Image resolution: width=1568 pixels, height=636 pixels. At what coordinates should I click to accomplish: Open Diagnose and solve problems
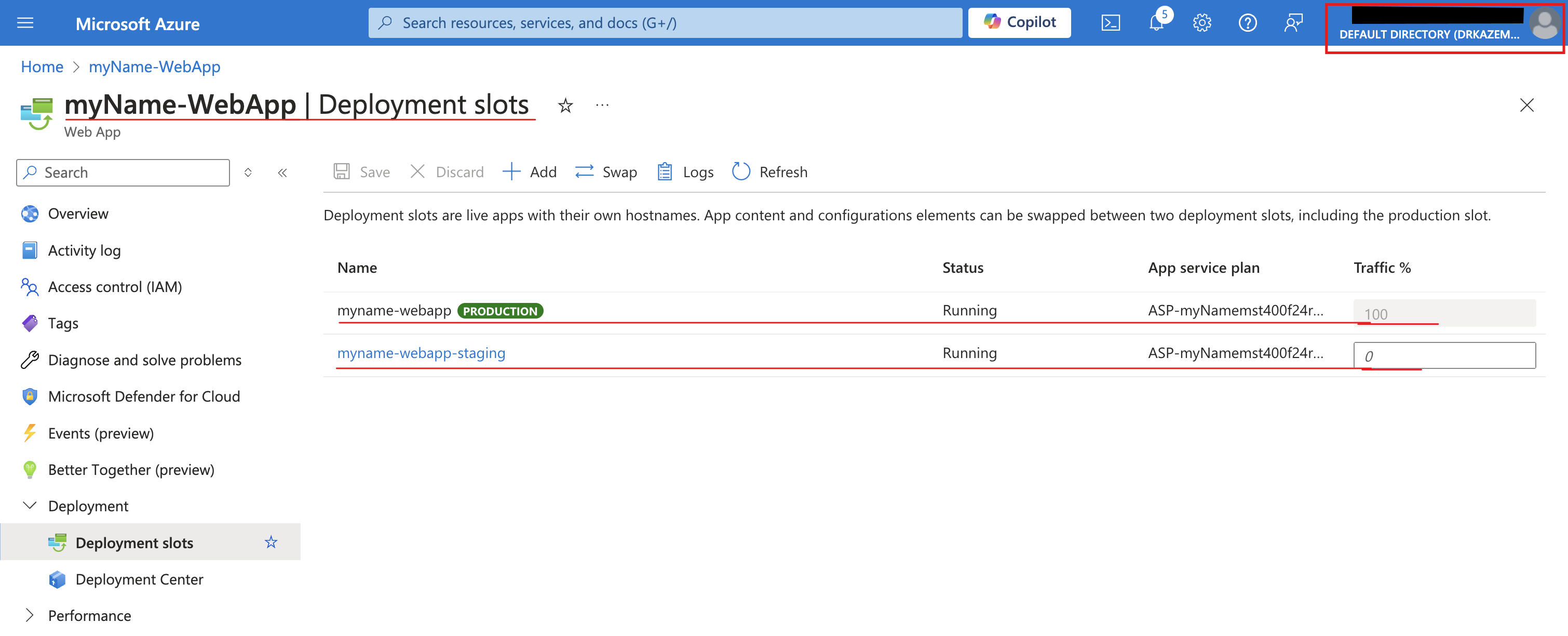tap(144, 360)
